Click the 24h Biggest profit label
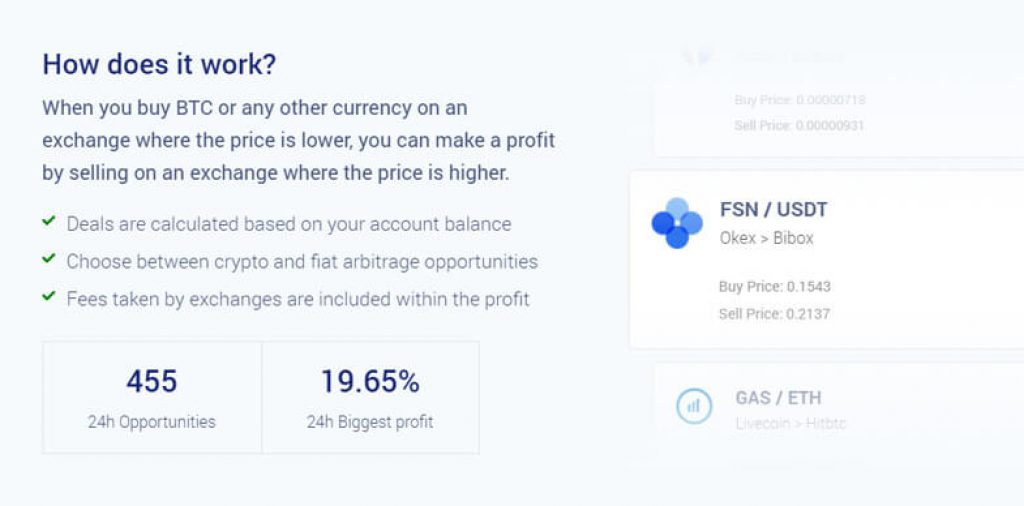 pos(370,422)
